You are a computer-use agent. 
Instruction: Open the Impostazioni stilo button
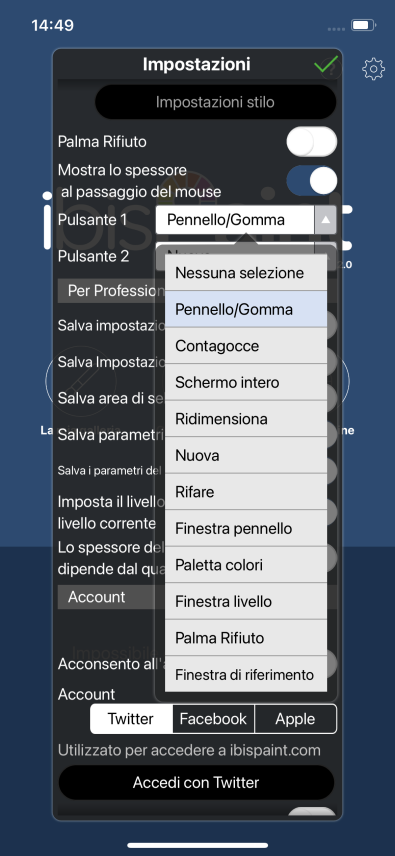click(x=215, y=102)
